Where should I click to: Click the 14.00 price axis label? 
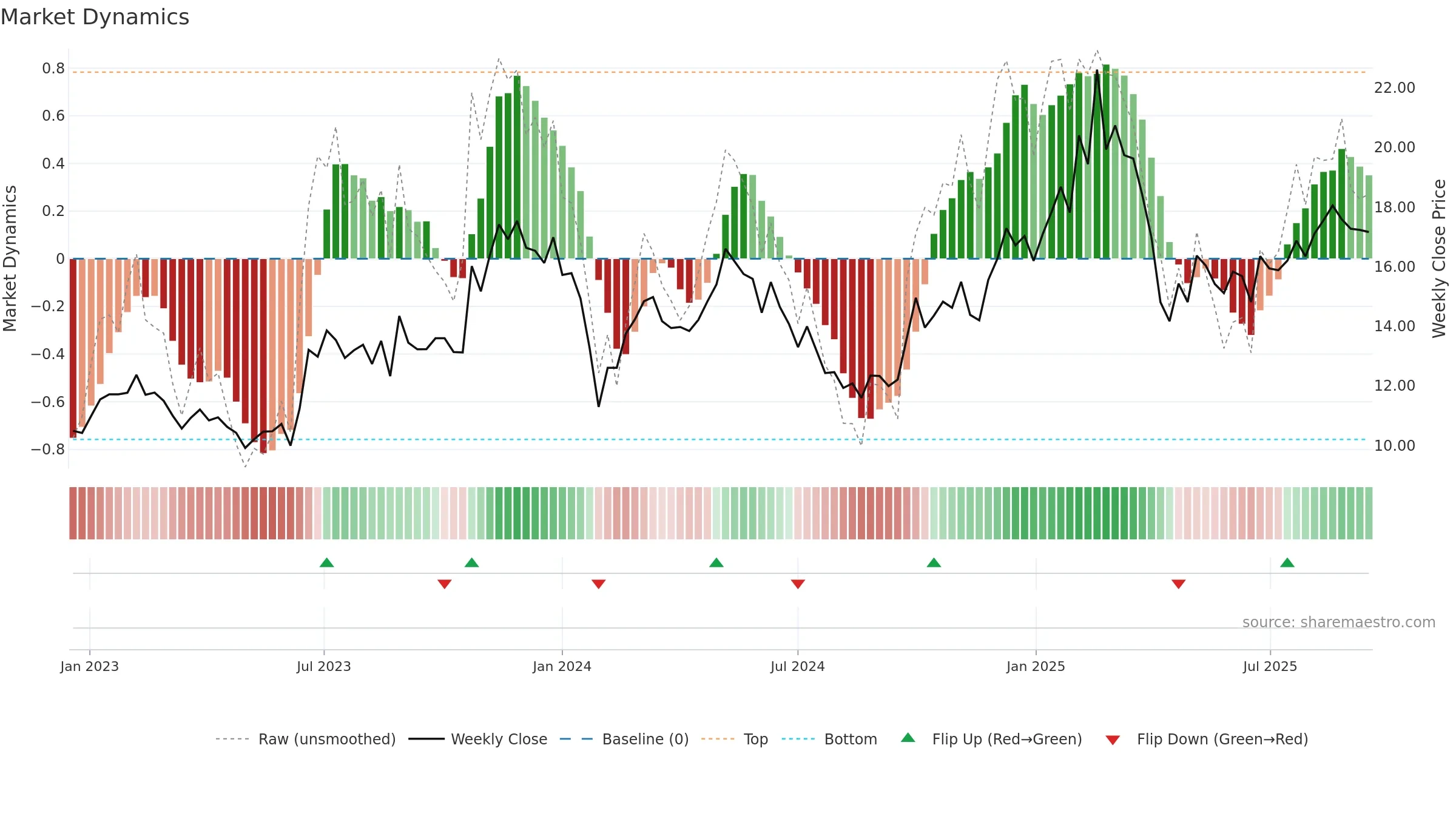(1395, 326)
